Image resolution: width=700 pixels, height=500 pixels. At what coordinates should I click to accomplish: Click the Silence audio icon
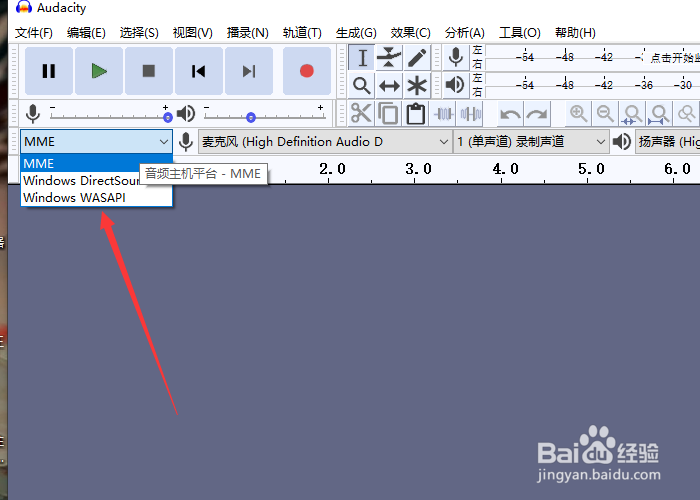pos(471,113)
